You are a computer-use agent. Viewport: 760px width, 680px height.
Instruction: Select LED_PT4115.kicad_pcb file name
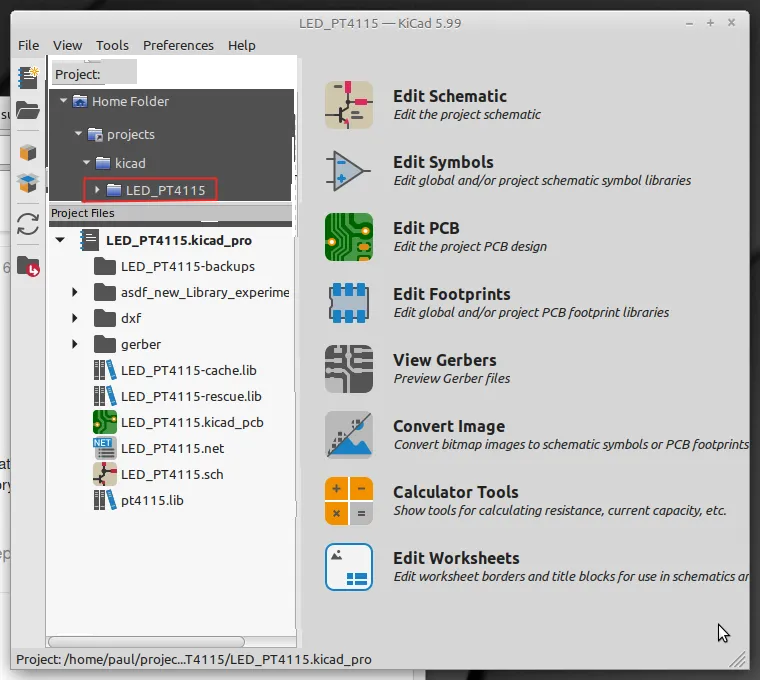tap(192, 422)
